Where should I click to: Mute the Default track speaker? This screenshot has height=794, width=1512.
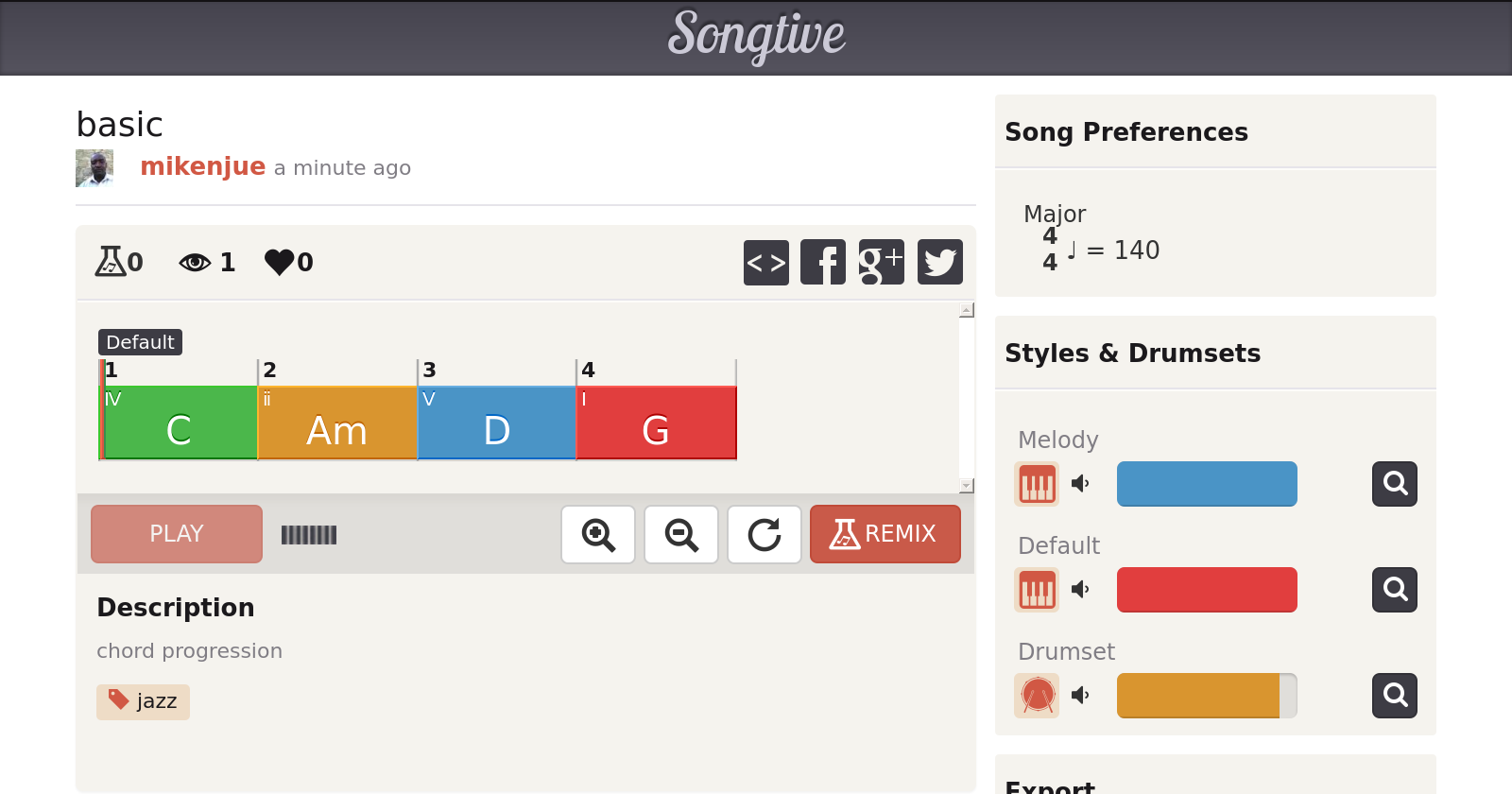click(x=1080, y=590)
